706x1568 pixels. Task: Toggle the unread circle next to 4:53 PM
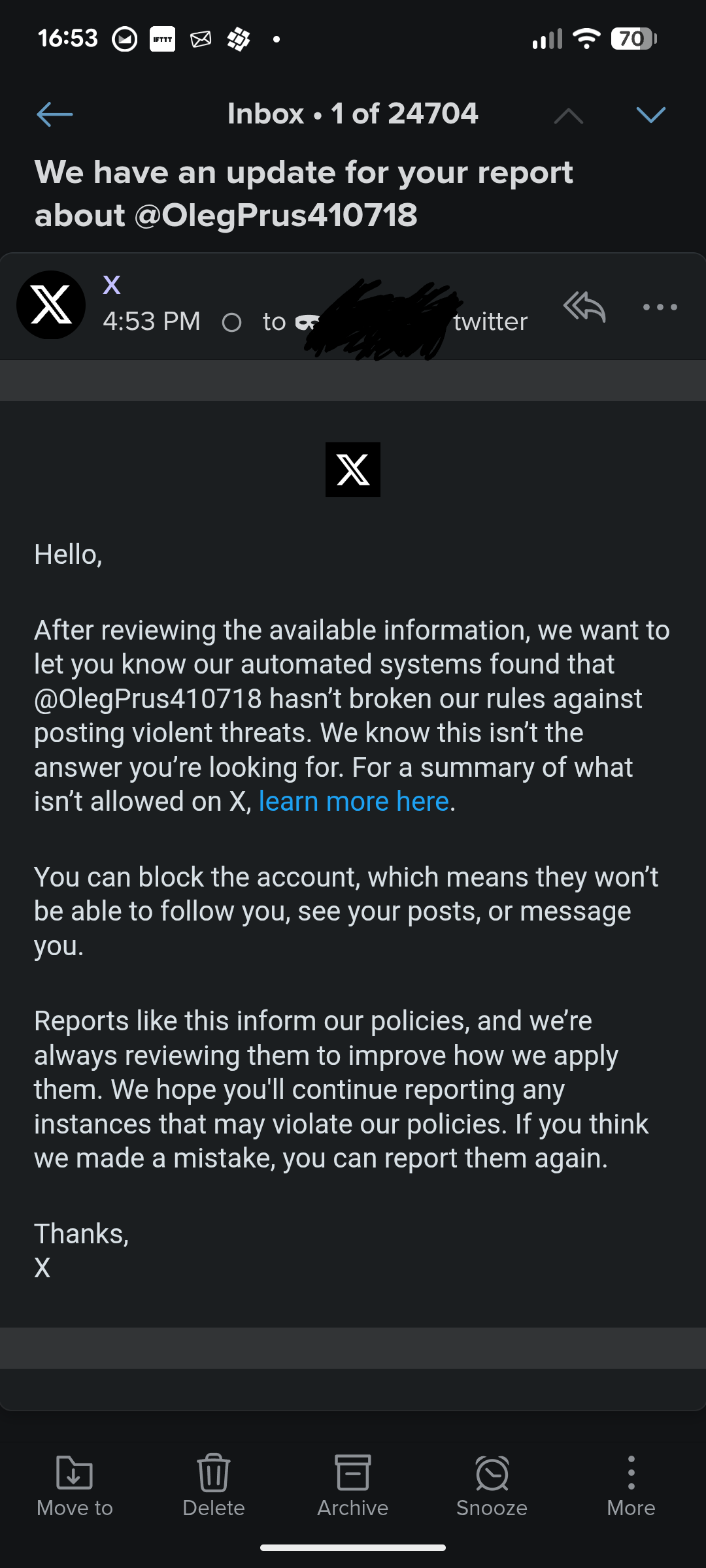[231, 322]
